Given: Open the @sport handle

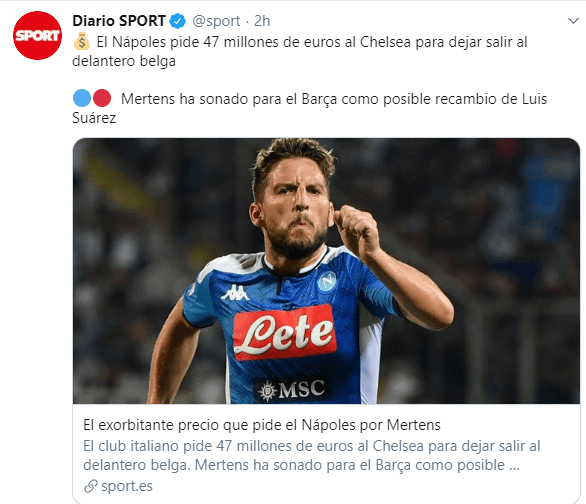Looking at the screenshot, I should 216,21.
